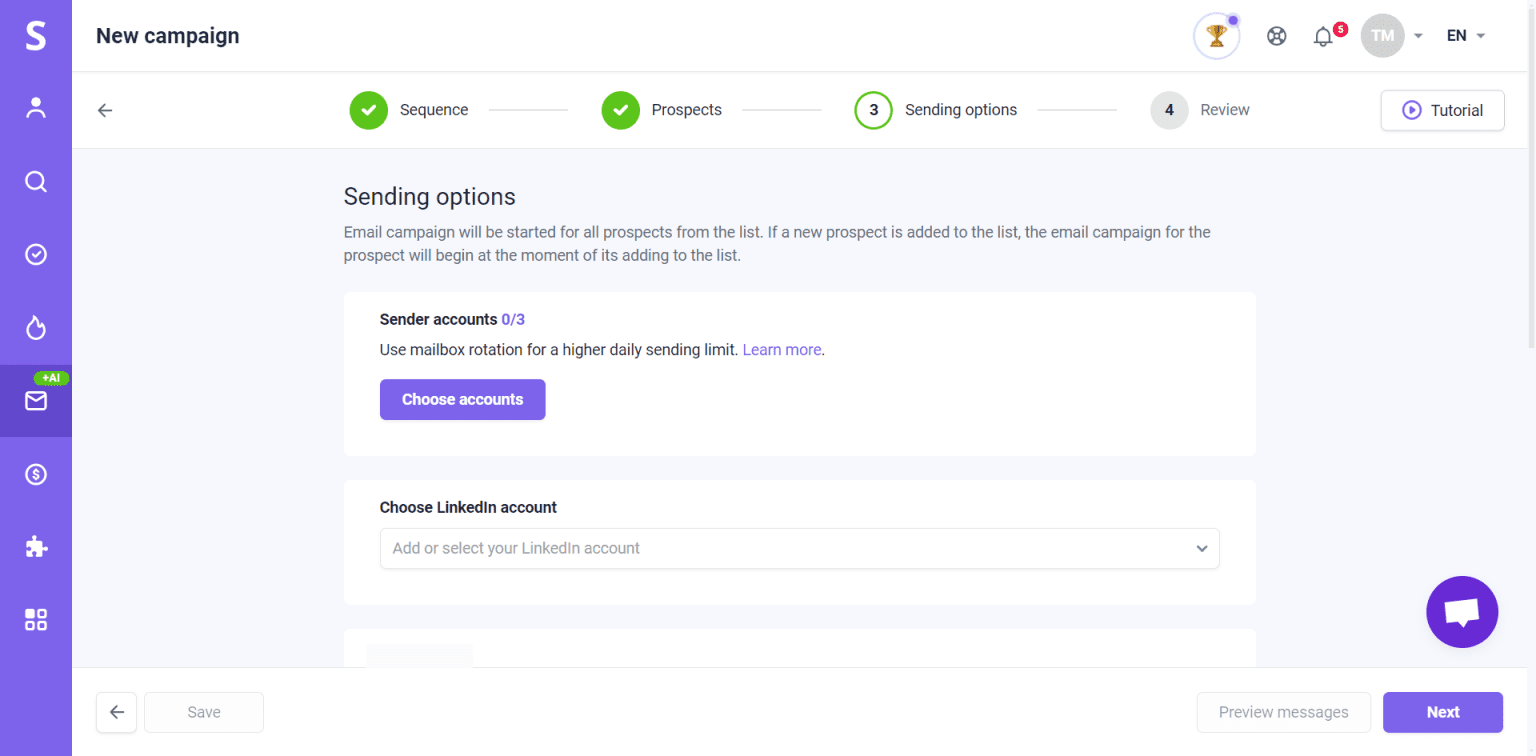Select the Email Finder magnifier icon

coord(36,181)
